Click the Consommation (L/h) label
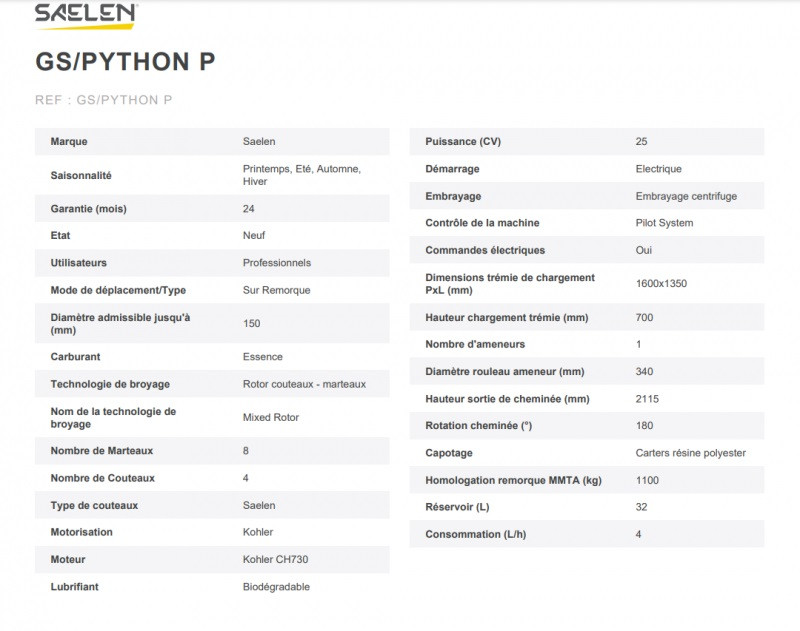This screenshot has height=631, width=800. coord(475,534)
